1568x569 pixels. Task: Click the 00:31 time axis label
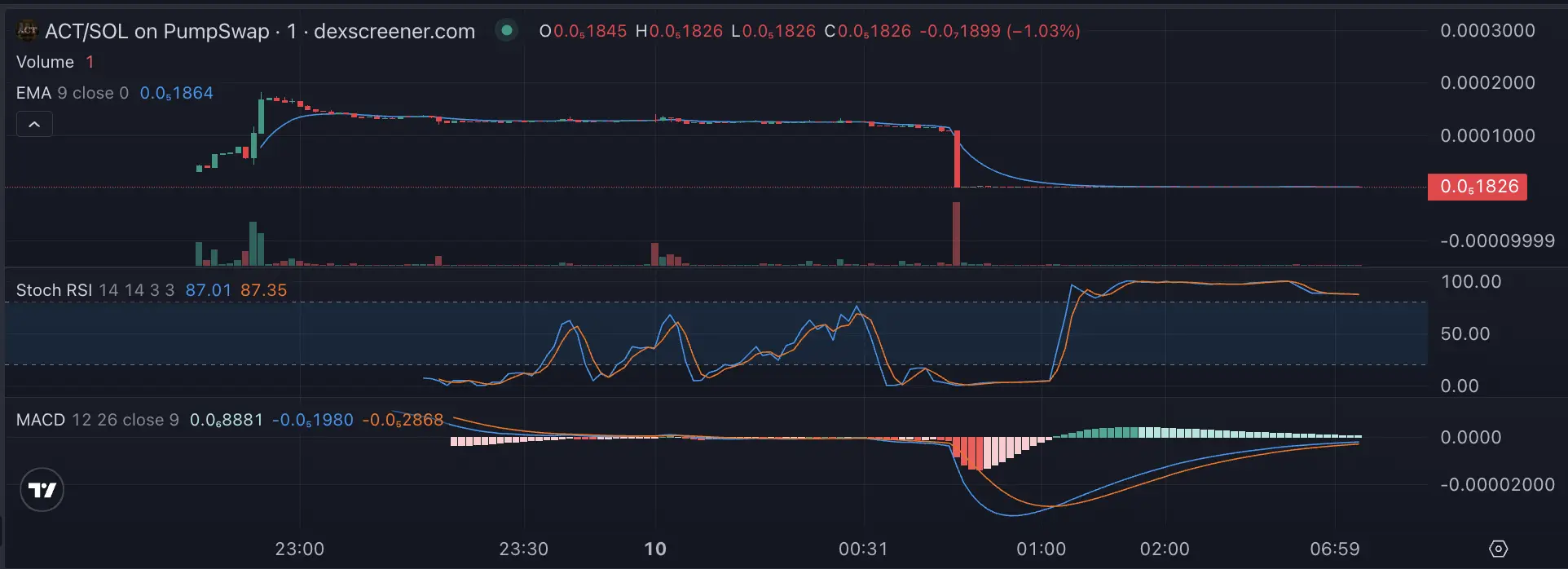point(863,549)
